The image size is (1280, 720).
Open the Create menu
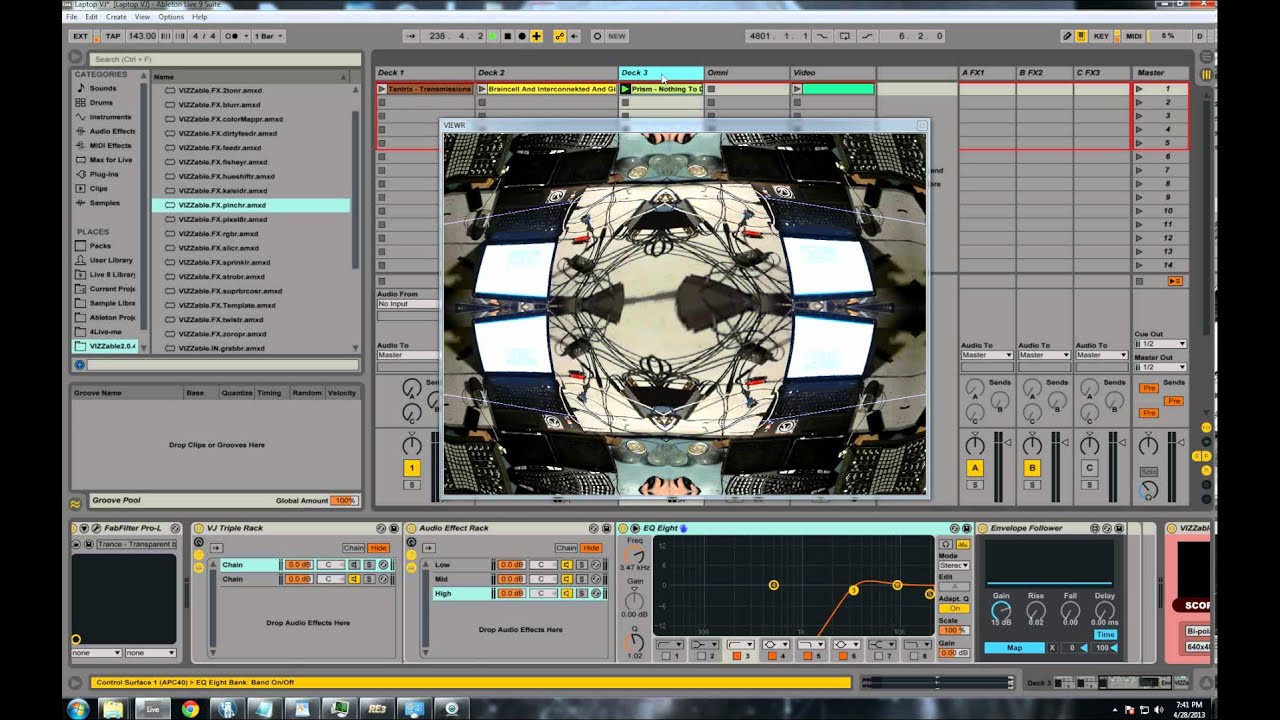116,17
